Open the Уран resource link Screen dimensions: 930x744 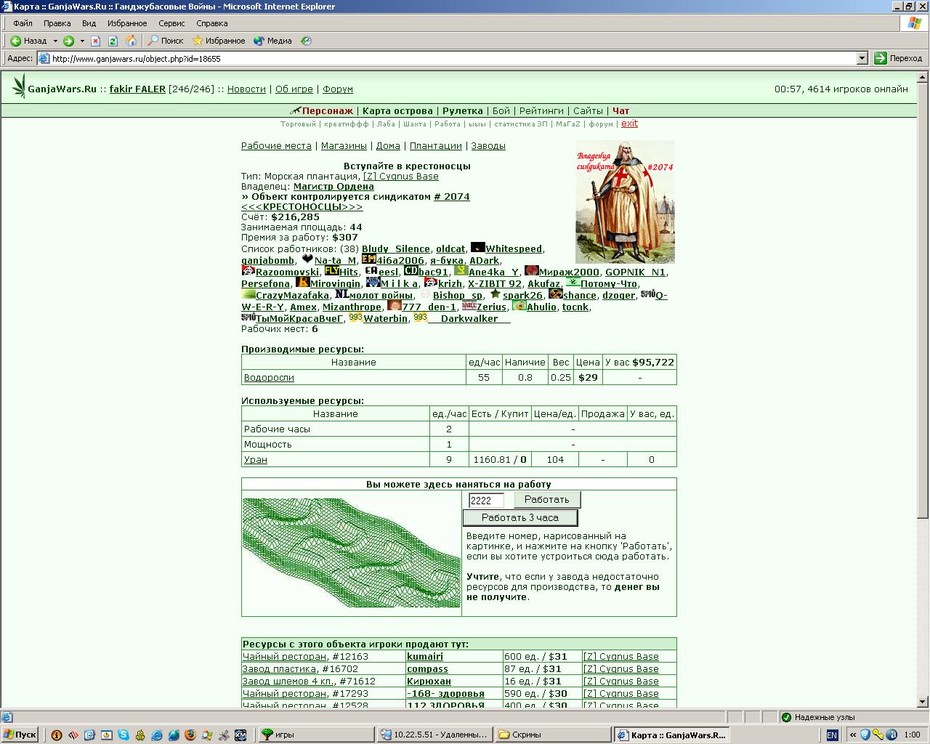click(256, 459)
